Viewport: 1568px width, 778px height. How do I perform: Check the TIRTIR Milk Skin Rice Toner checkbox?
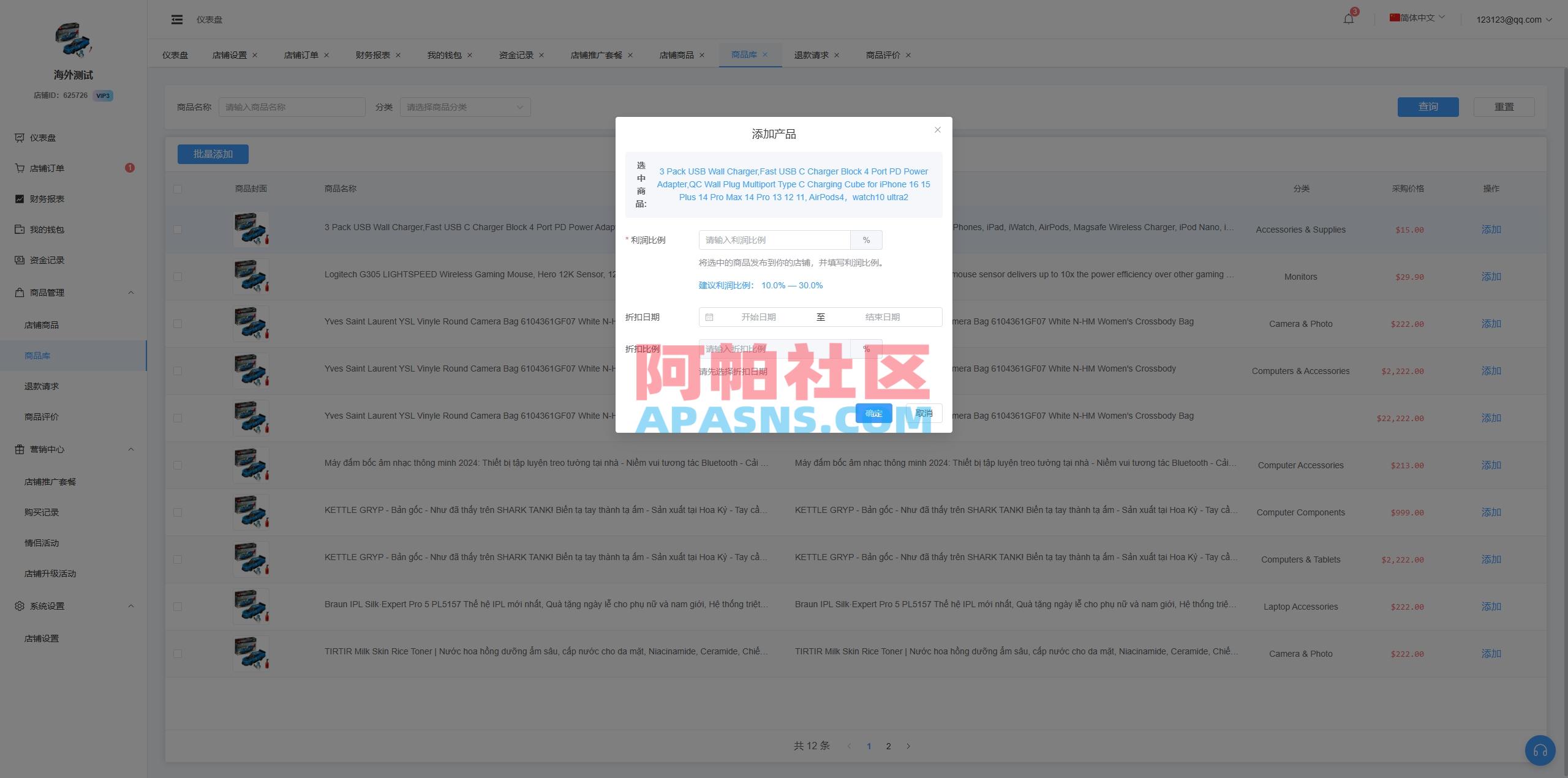click(178, 653)
